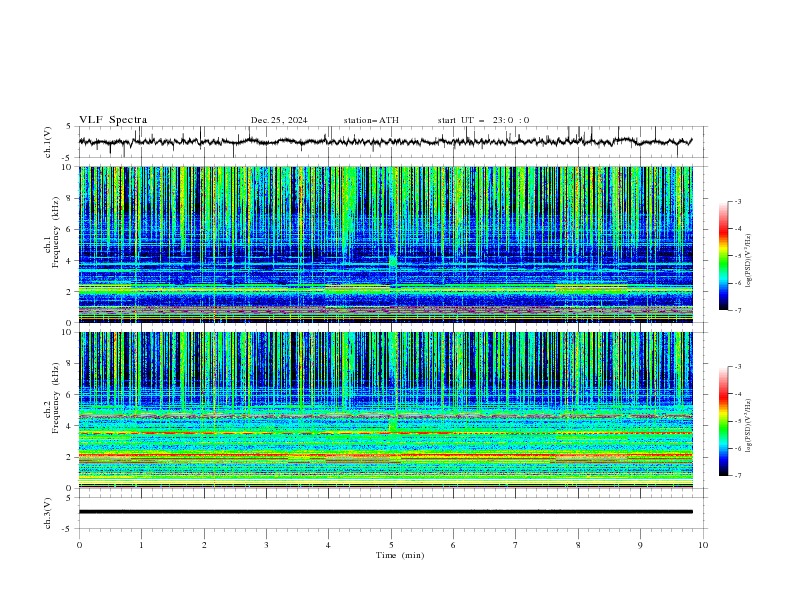Click the ch.2 color bar "log(PSD)(V²/Hz)" label
This screenshot has height=612, width=792.
[749, 425]
